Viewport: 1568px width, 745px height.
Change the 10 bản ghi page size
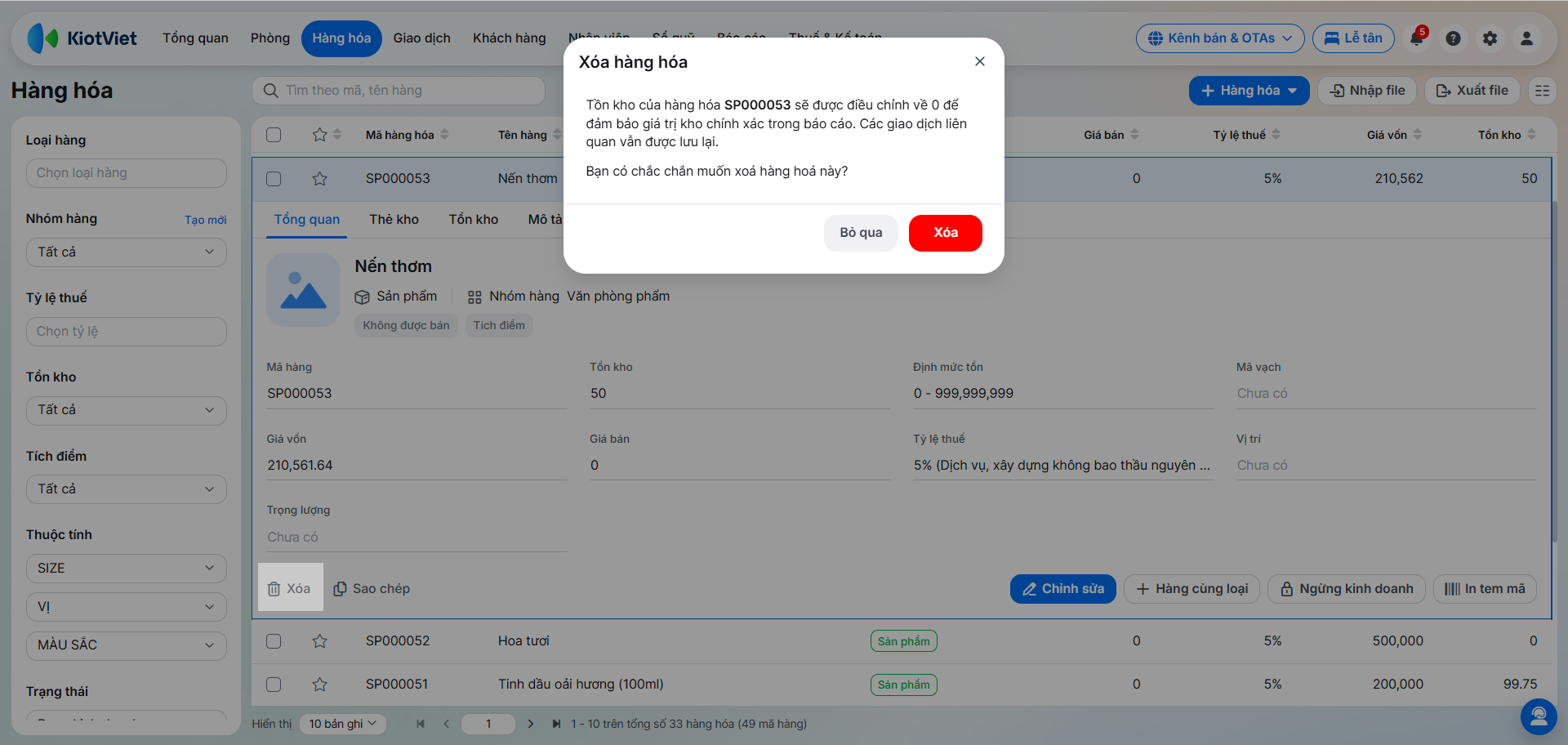coord(342,724)
